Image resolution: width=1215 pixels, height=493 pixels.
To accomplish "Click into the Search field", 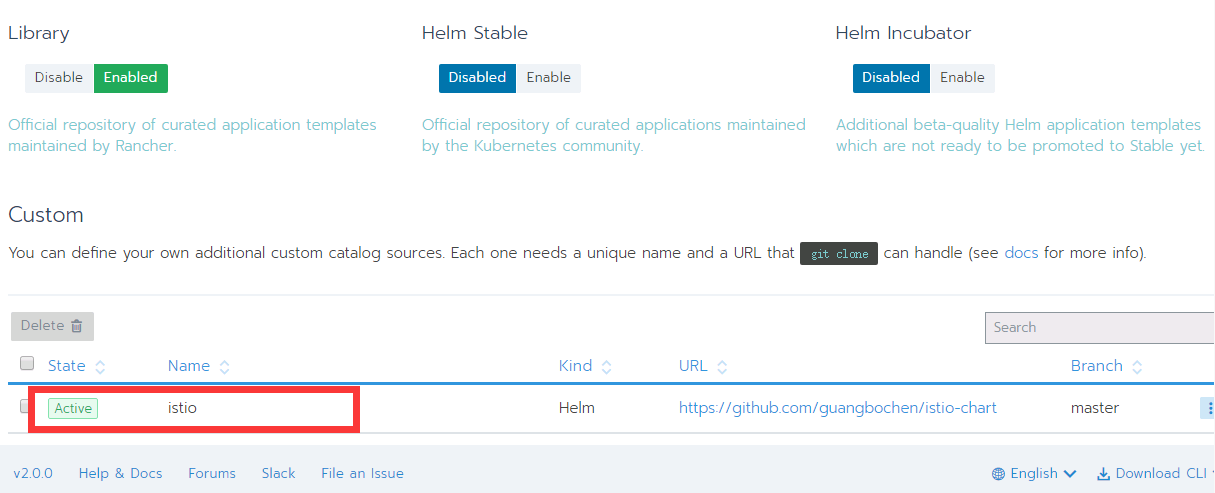I will coord(1100,327).
